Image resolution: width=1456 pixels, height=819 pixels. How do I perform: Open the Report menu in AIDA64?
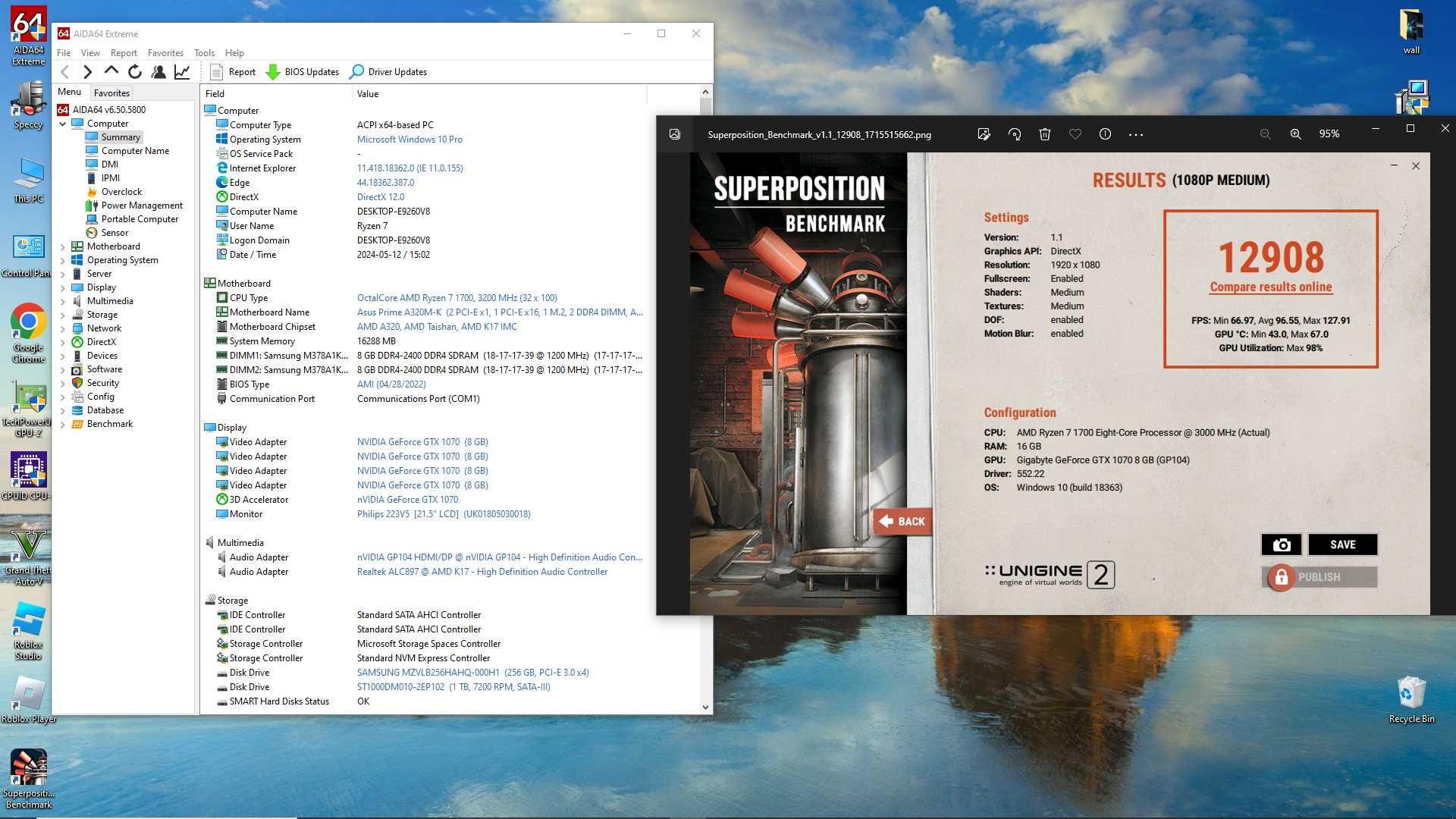(124, 53)
